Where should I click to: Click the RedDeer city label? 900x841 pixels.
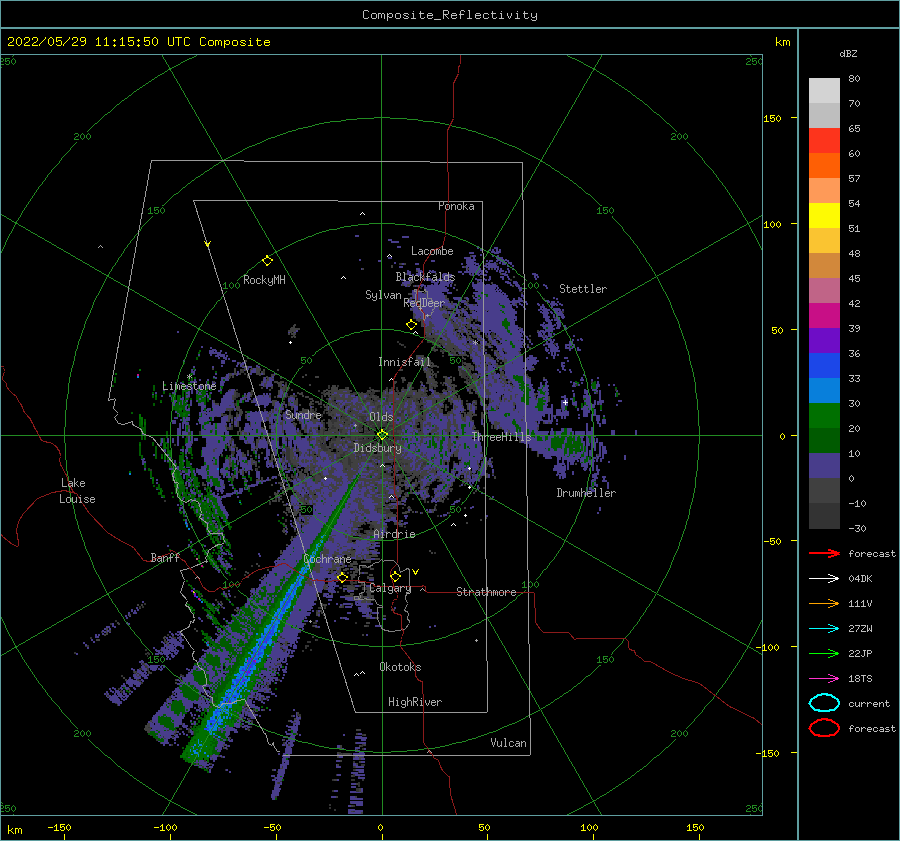[424, 303]
